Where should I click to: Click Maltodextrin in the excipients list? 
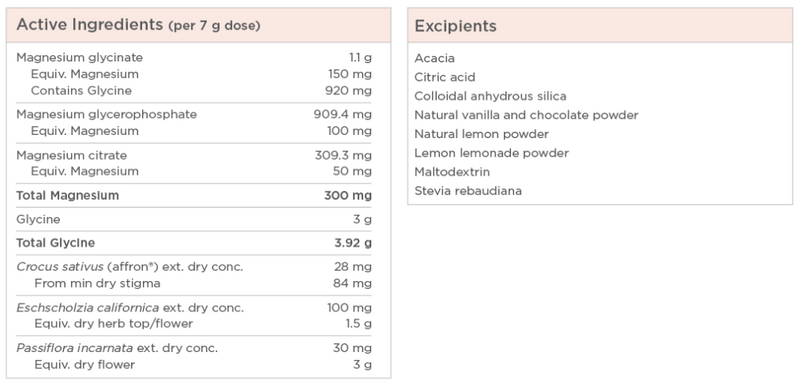click(x=452, y=172)
